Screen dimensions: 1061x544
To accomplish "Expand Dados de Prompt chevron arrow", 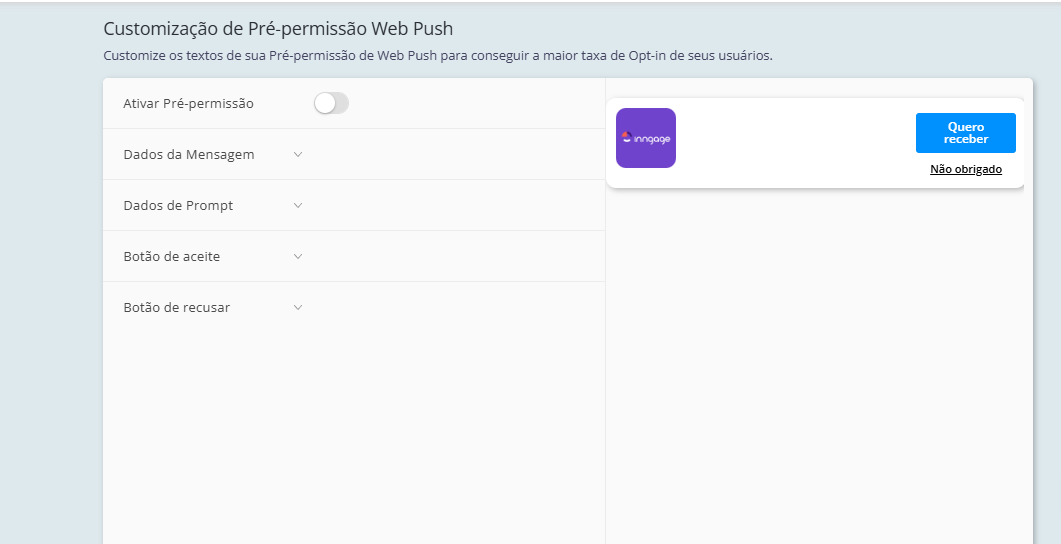I will [298, 205].
